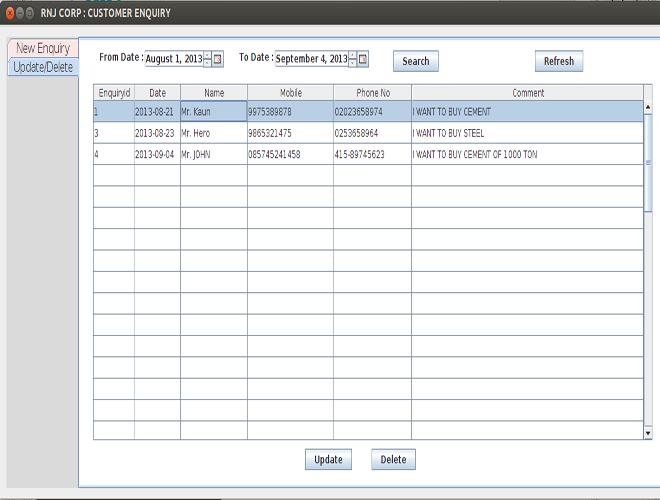
Task: Sort by the Phone No column header
Action: coord(373,93)
